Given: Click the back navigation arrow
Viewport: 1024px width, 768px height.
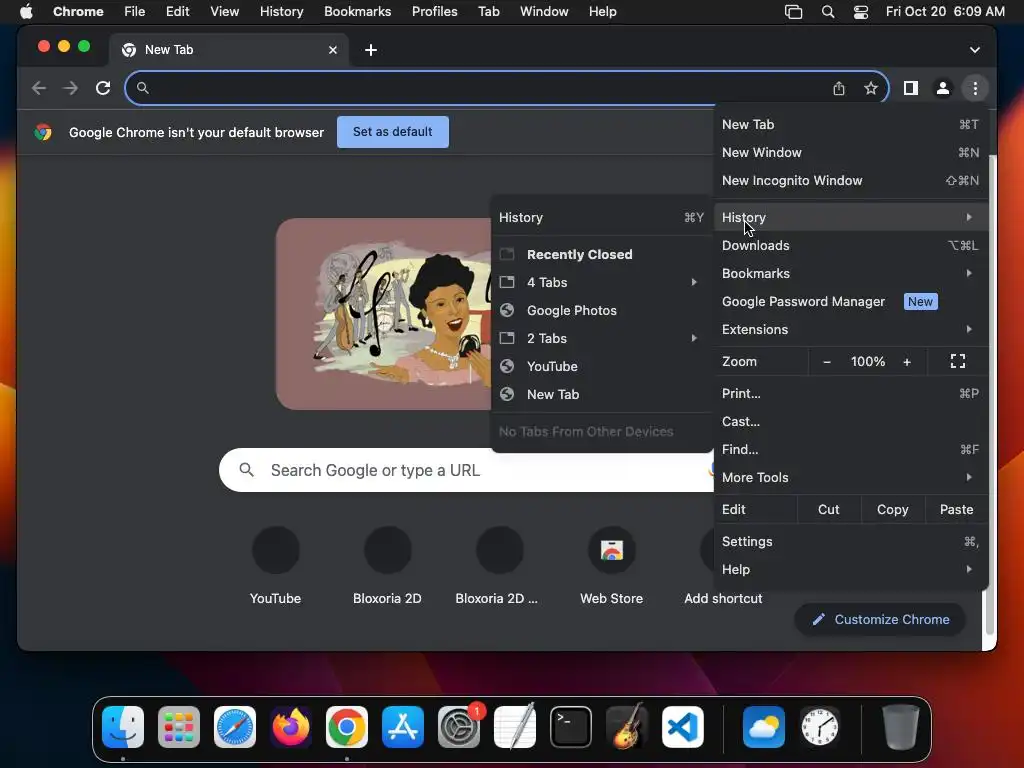Looking at the screenshot, I should tap(39, 88).
